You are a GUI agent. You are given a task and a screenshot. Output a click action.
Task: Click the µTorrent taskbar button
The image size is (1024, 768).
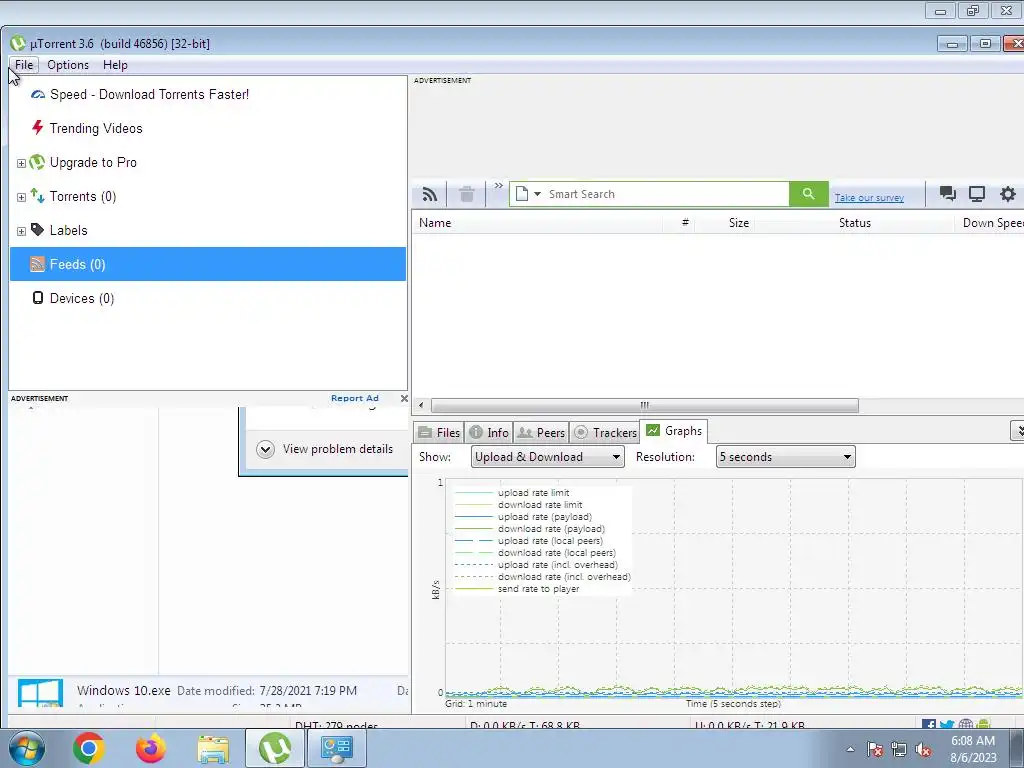(274, 748)
